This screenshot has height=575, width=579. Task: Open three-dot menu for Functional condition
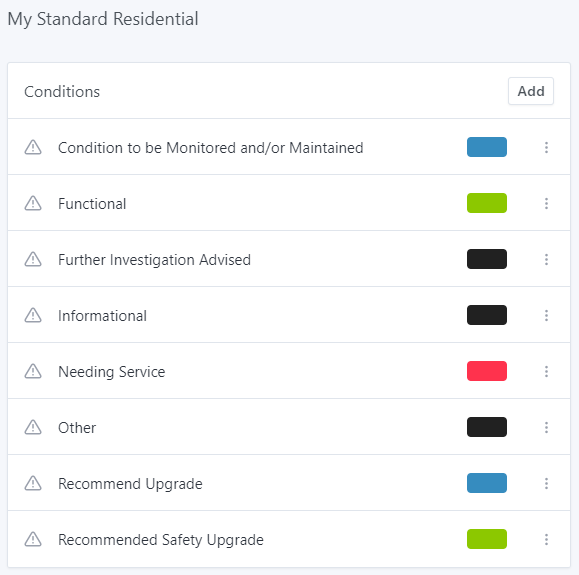[x=546, y=203]
